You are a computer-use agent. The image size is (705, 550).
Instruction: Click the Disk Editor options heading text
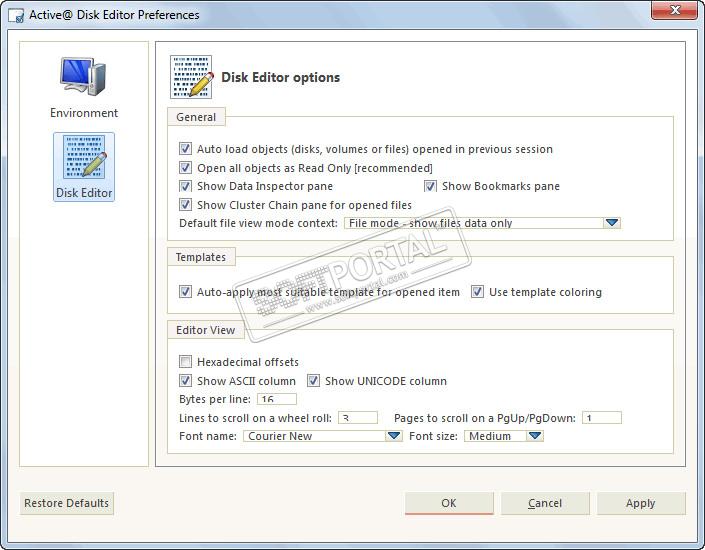281,77
